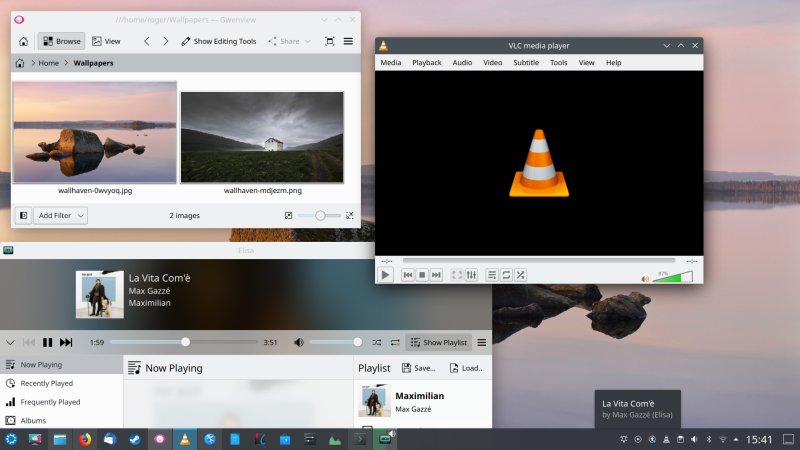Skip to next track in Elisa
The image size is (800, 450).
click(x=66, y=342)
